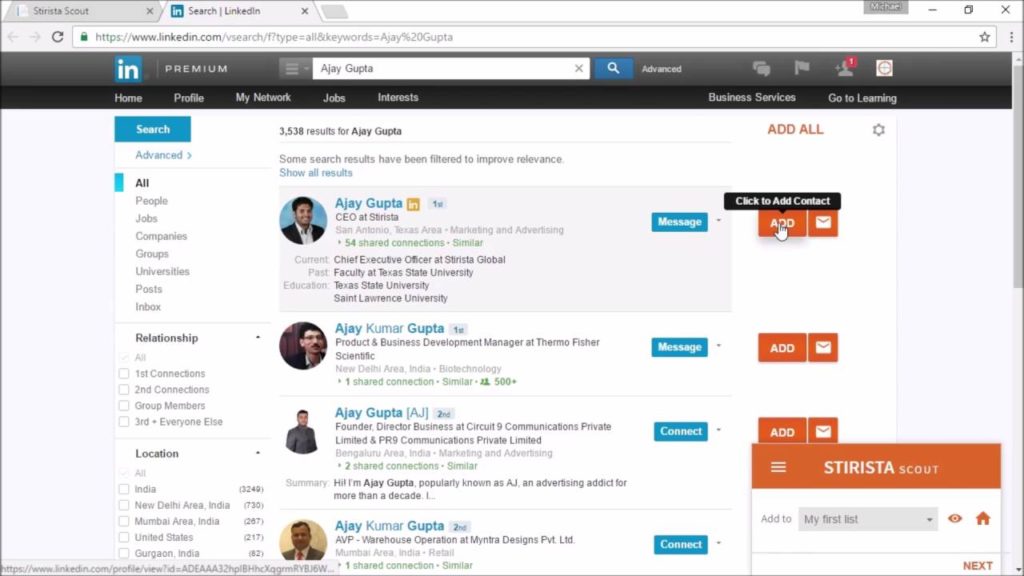The width and height of the screenshot is (1024, 576).
Task: Open dropdown arrow beside Ajay Kumar Gupta's Message button
Action: click(718, 345)
